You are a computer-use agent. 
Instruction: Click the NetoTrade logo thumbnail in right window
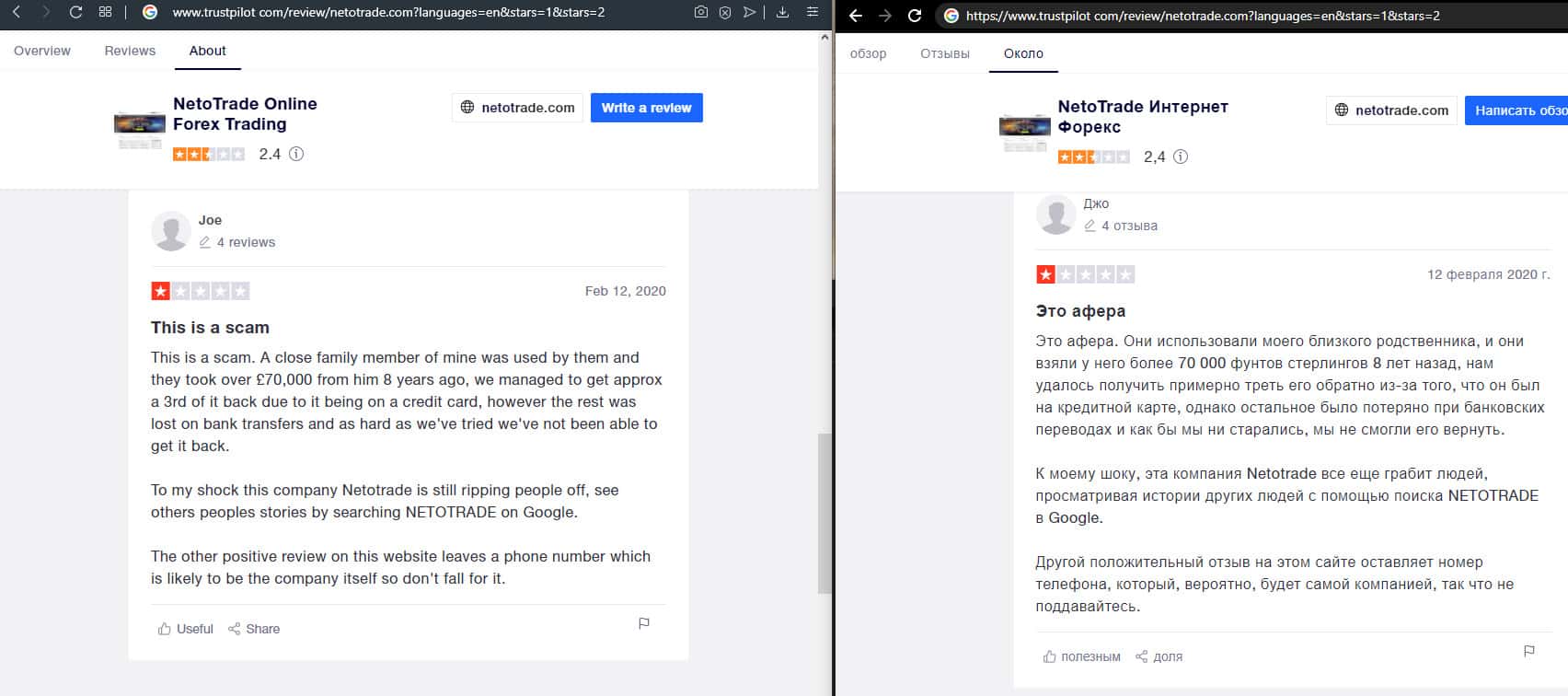(1024, 132)
